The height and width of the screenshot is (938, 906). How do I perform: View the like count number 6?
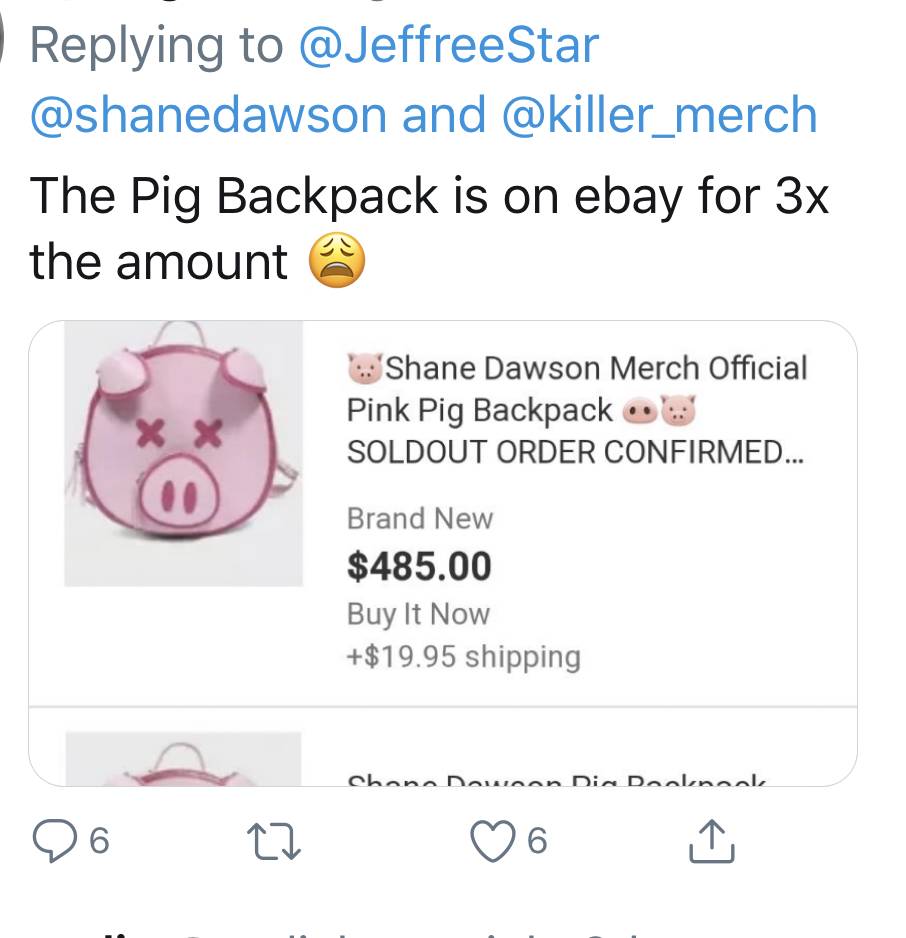tap(537, 841)
